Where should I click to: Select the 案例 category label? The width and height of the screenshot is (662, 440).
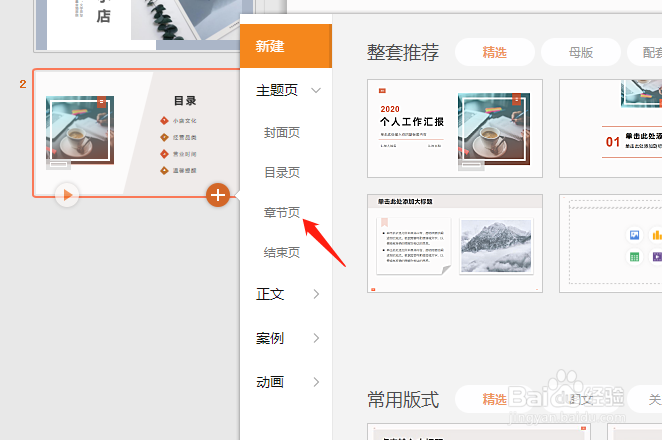coord(270,338)
